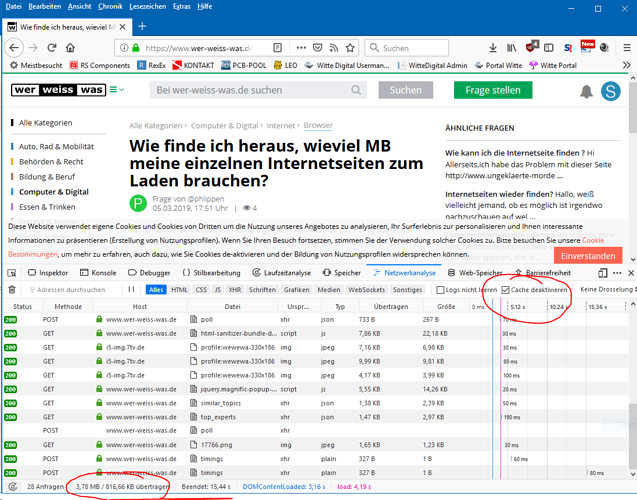Open devtools options three-dot menu

pyautogui.click(x=617, y=273)
